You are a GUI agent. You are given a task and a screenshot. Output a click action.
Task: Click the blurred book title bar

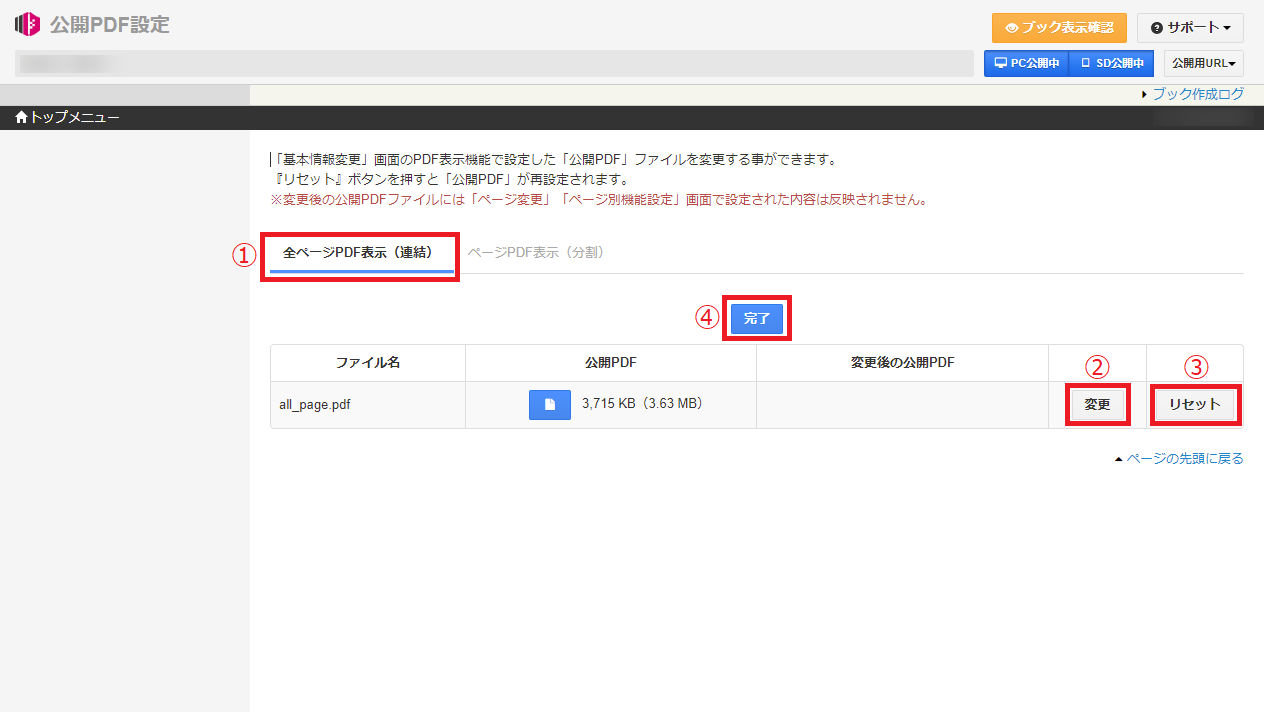[x=494, y=64]
